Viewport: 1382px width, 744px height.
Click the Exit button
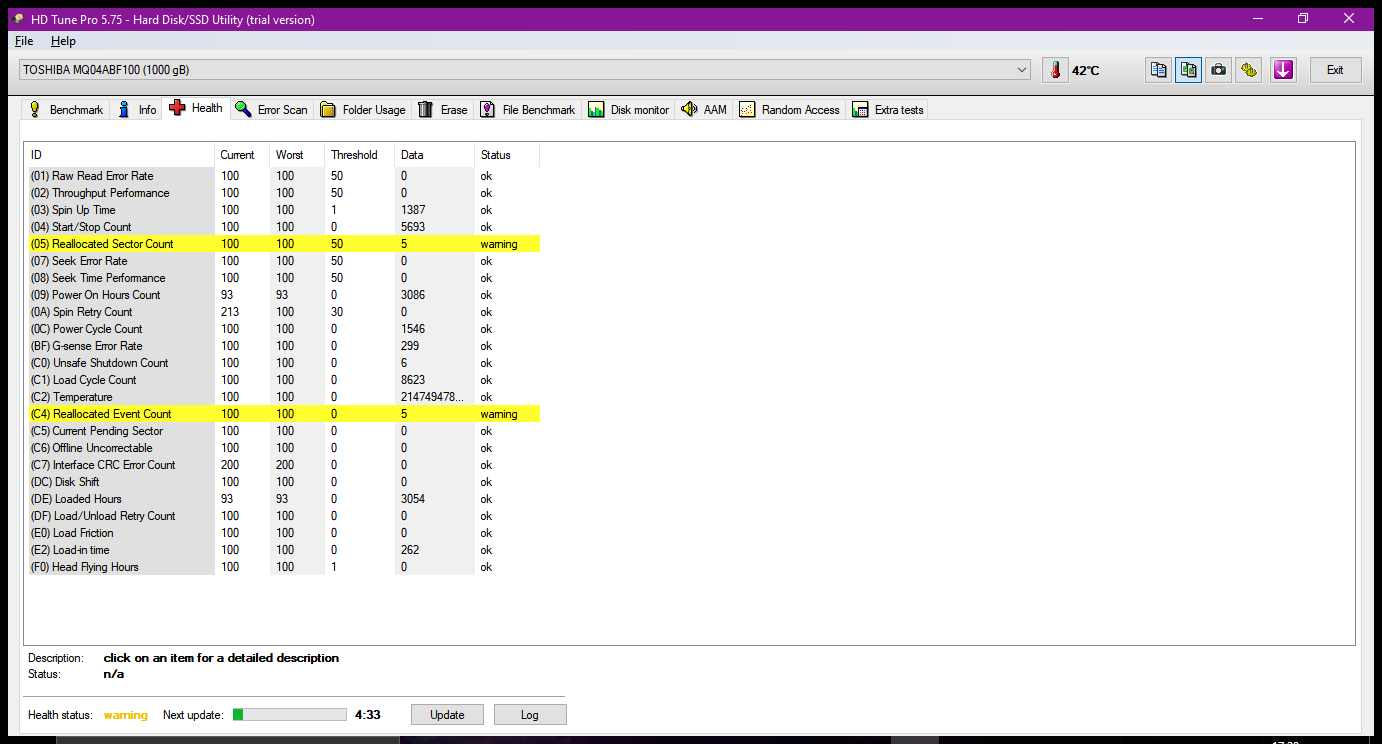tap(1335, 70)
